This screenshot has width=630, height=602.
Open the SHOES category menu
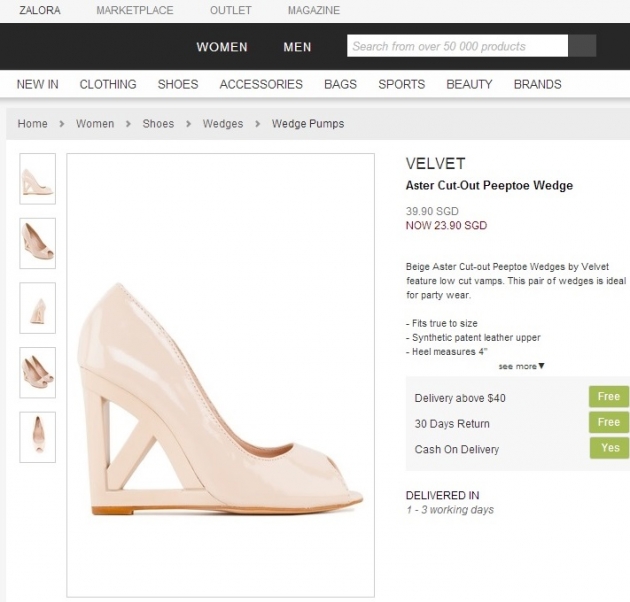click(x=178, y=85)
